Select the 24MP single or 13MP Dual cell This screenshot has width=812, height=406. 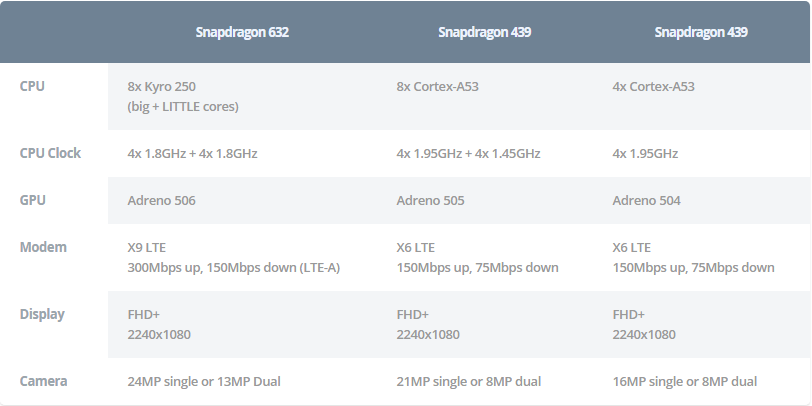coord(210,381)
